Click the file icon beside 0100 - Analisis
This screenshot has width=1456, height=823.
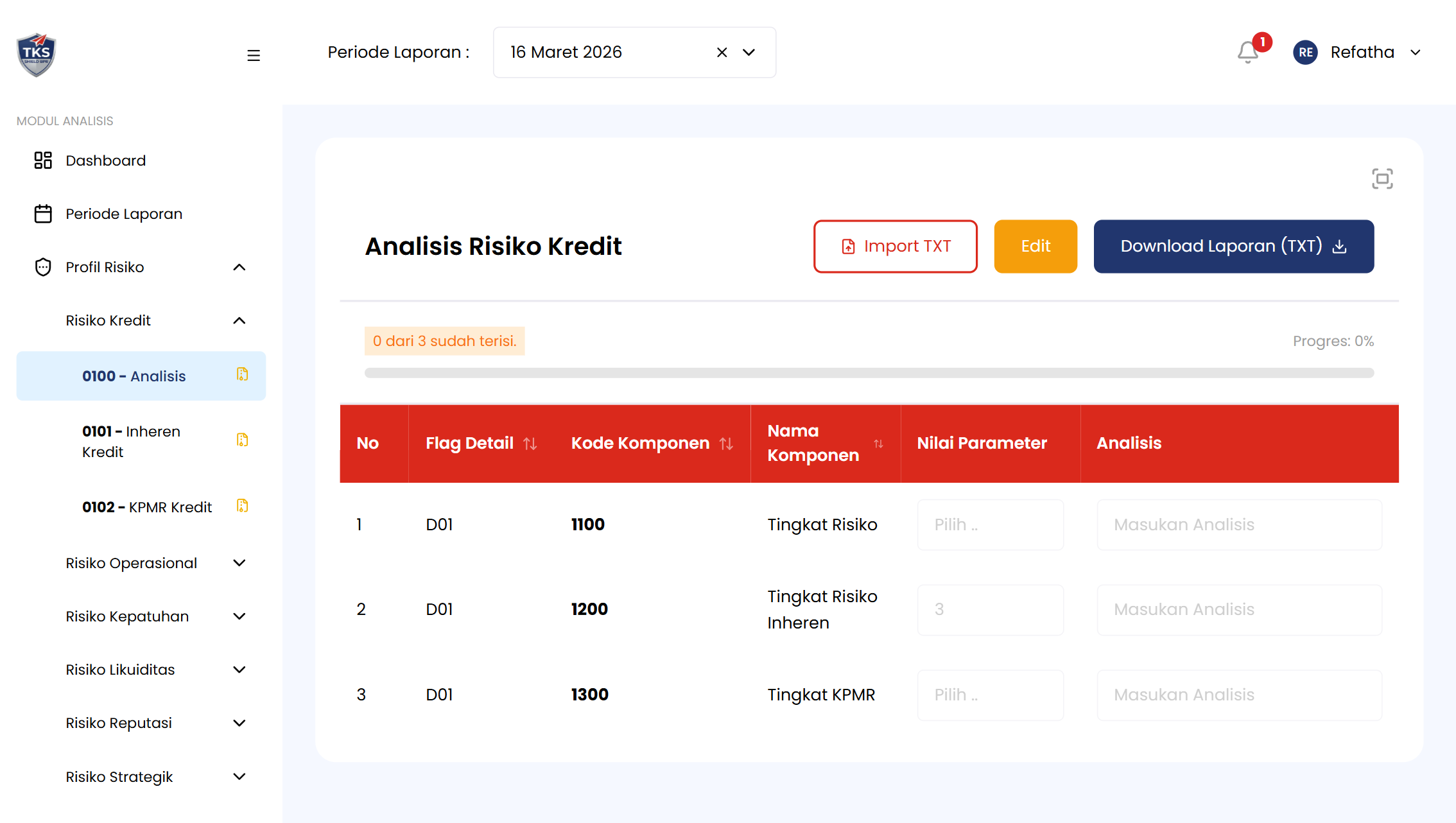[x=242, y=376]
